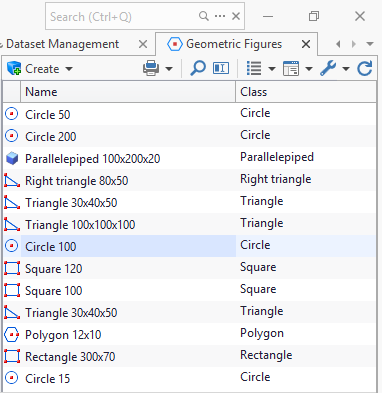
Task: Click the Polygon 12x10 hexagon icon
Action: click(x=12, y=334)
